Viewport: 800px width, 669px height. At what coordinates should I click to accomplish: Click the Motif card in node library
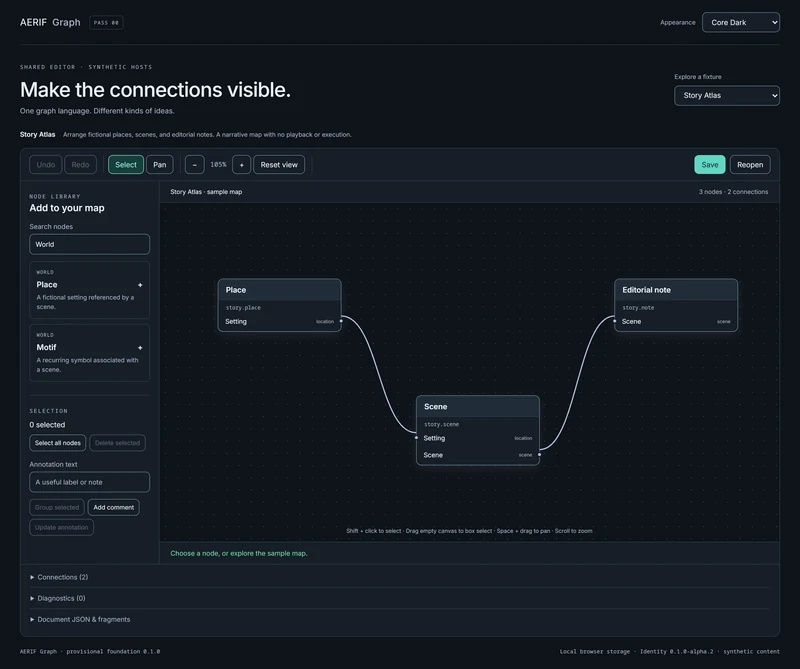(89, 353)
